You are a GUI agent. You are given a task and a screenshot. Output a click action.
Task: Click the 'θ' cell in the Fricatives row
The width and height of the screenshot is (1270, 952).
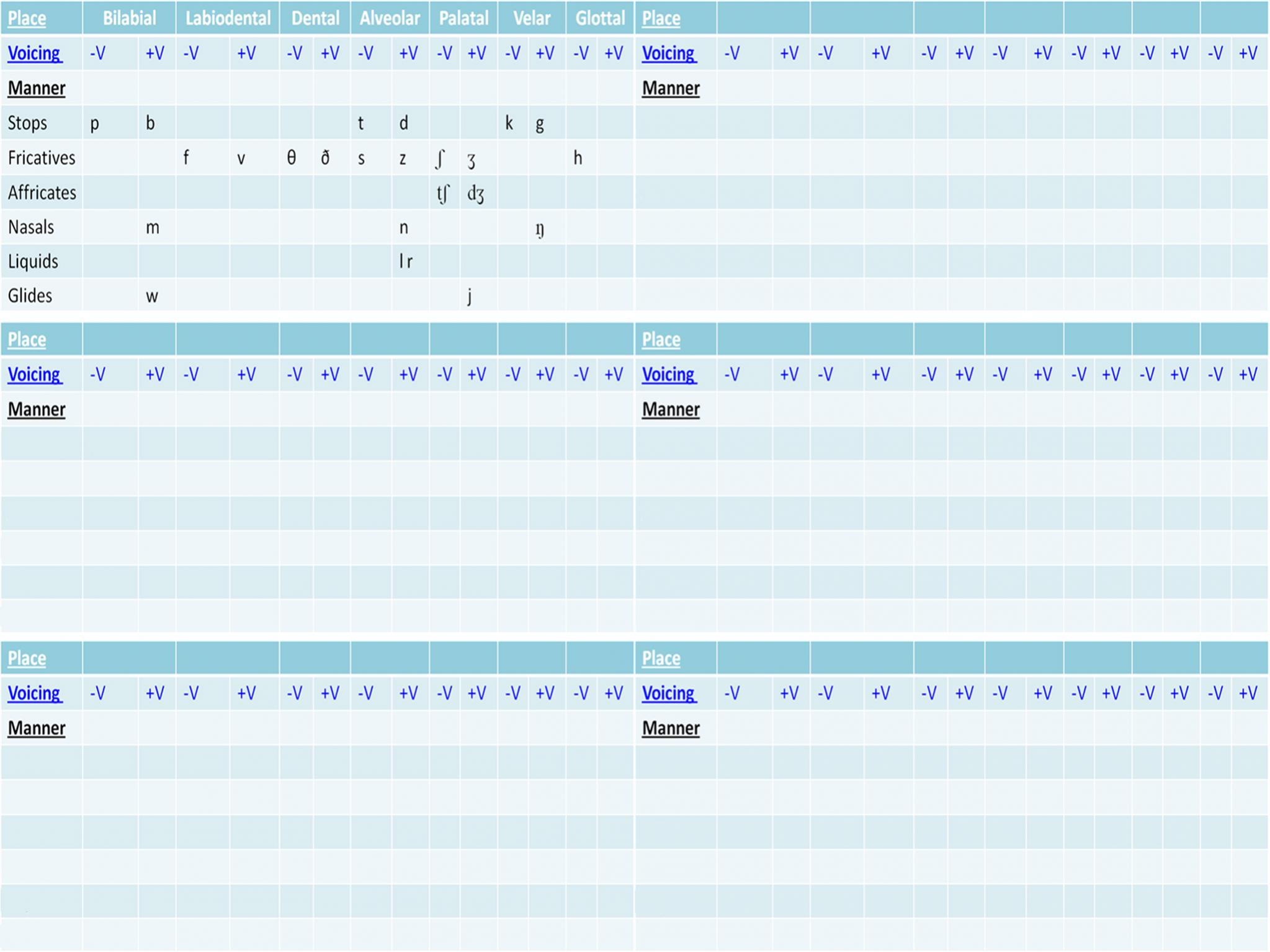297,158
